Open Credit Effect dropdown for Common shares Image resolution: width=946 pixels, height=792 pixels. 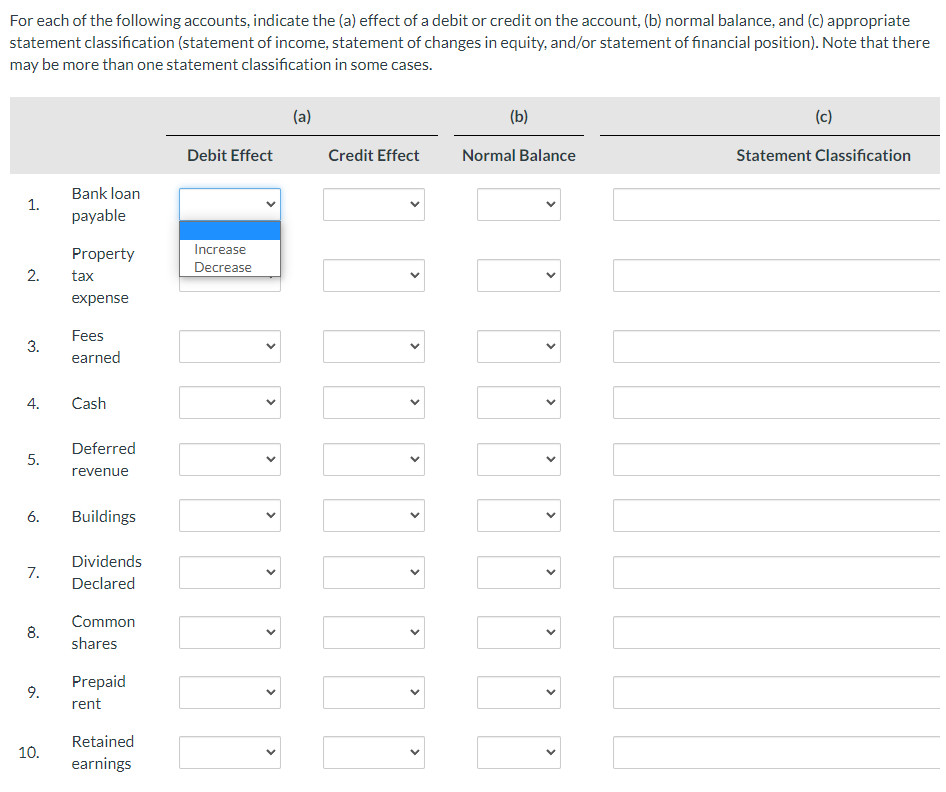click(373, 633)
